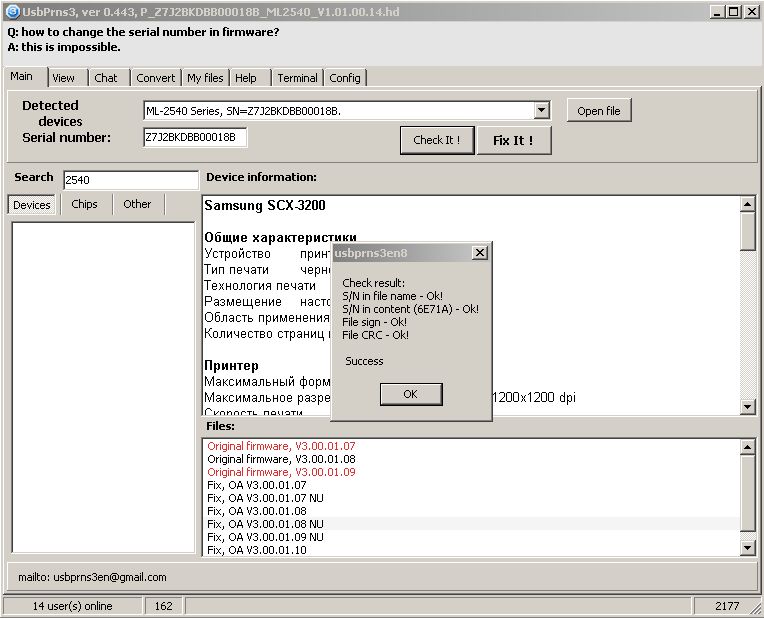Click the 162 status bar cell
This screenshot has height=618, width=764.
[163, 606]
